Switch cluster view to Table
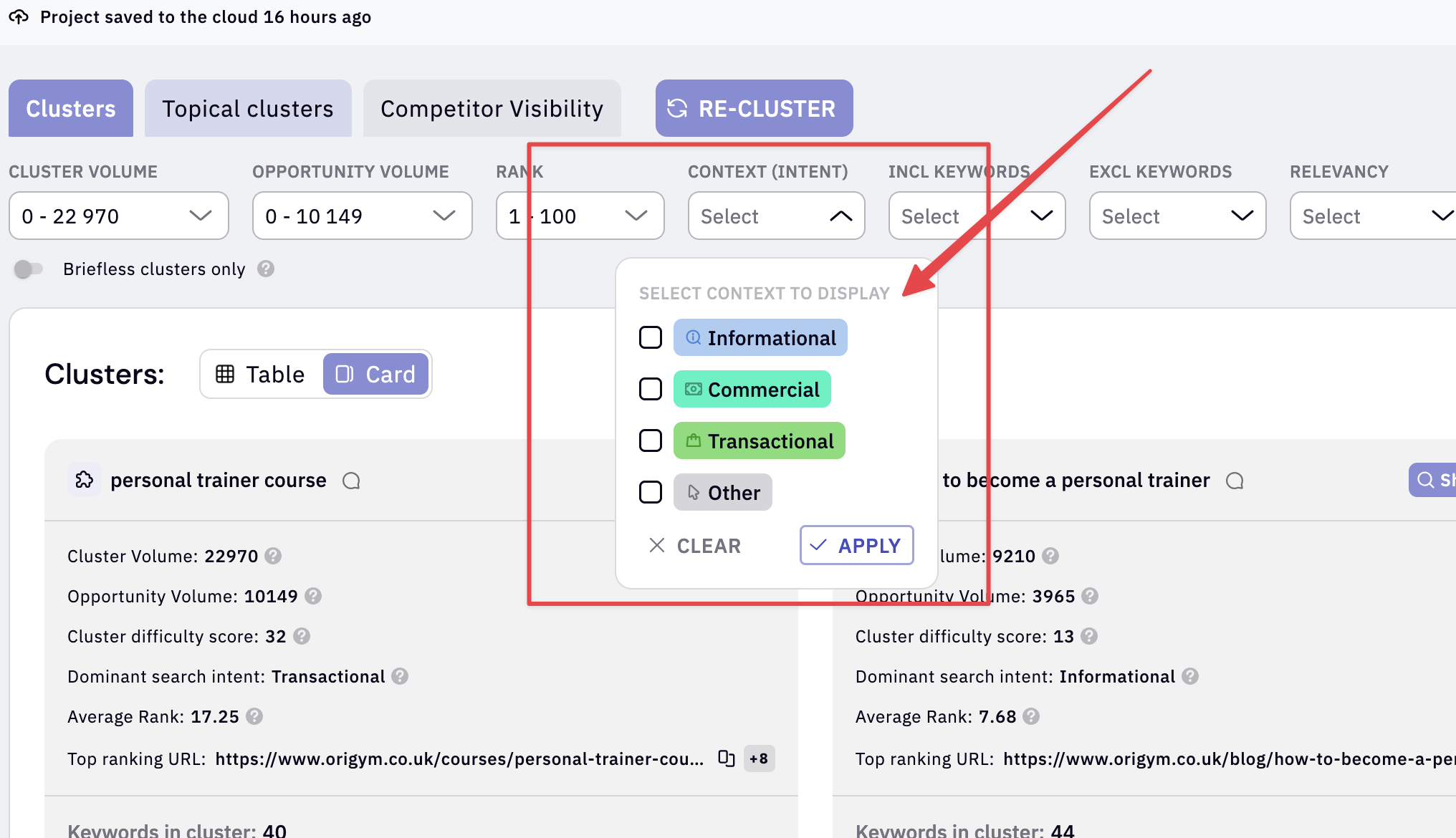Viewport: 1456px width, 838px height. [261, 374]
